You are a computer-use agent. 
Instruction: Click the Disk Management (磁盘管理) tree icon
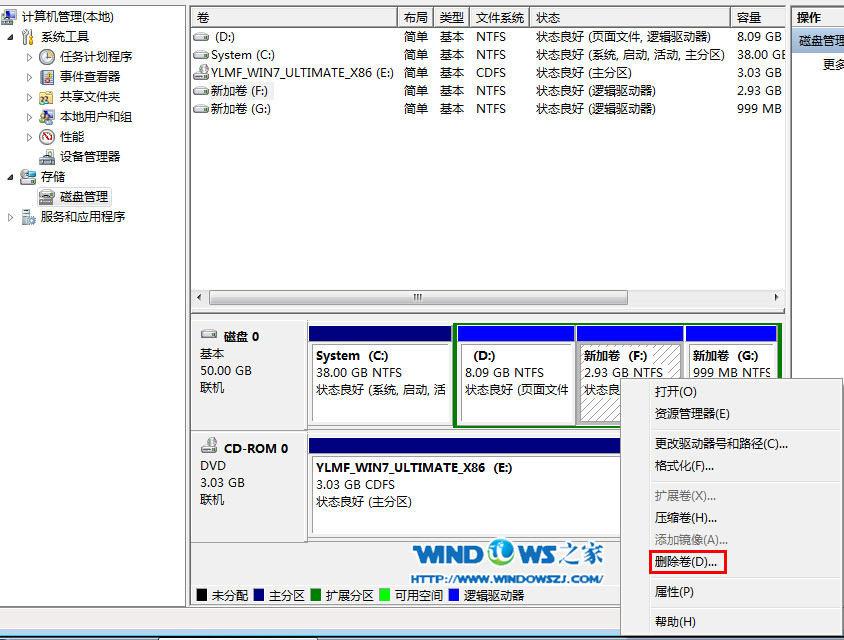47,197
